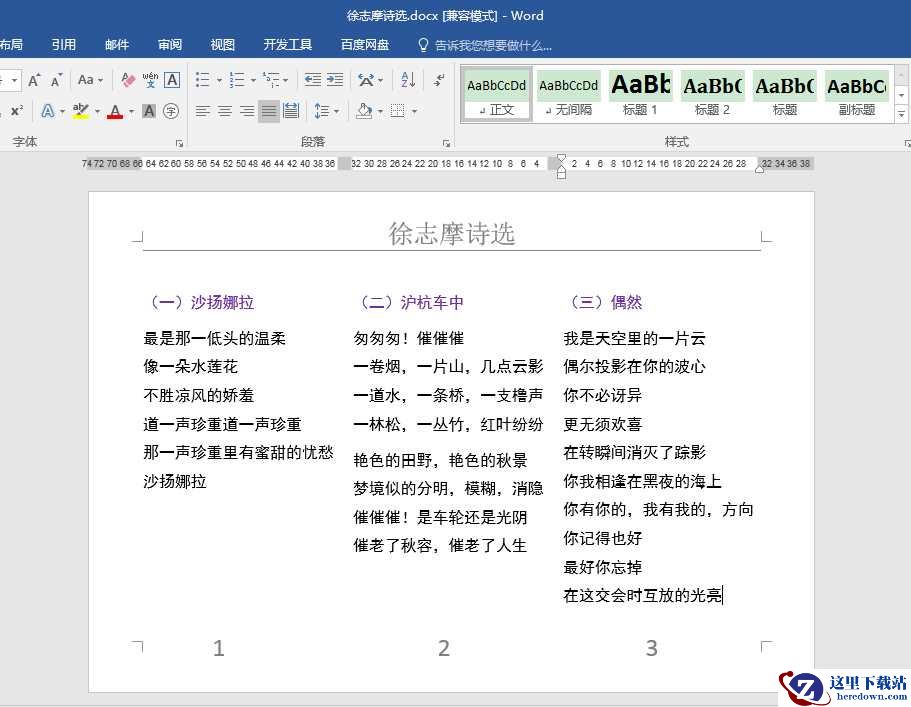Click the heading (二) 沪杭车中
Viewport: 911px width, 707px height.
pos(409,303)
